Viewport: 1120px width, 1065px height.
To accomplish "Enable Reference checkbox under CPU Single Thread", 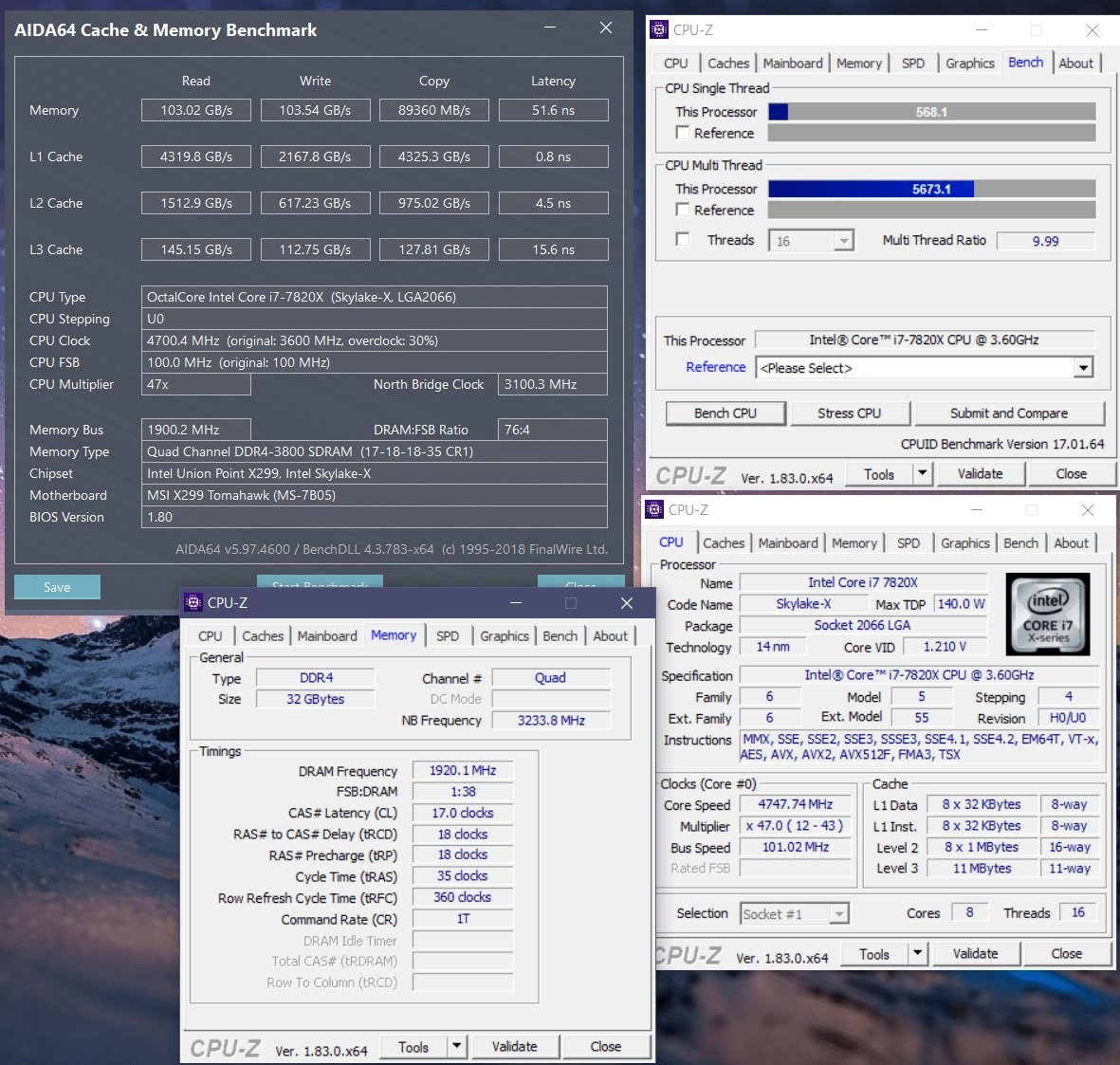I will 683,133.
